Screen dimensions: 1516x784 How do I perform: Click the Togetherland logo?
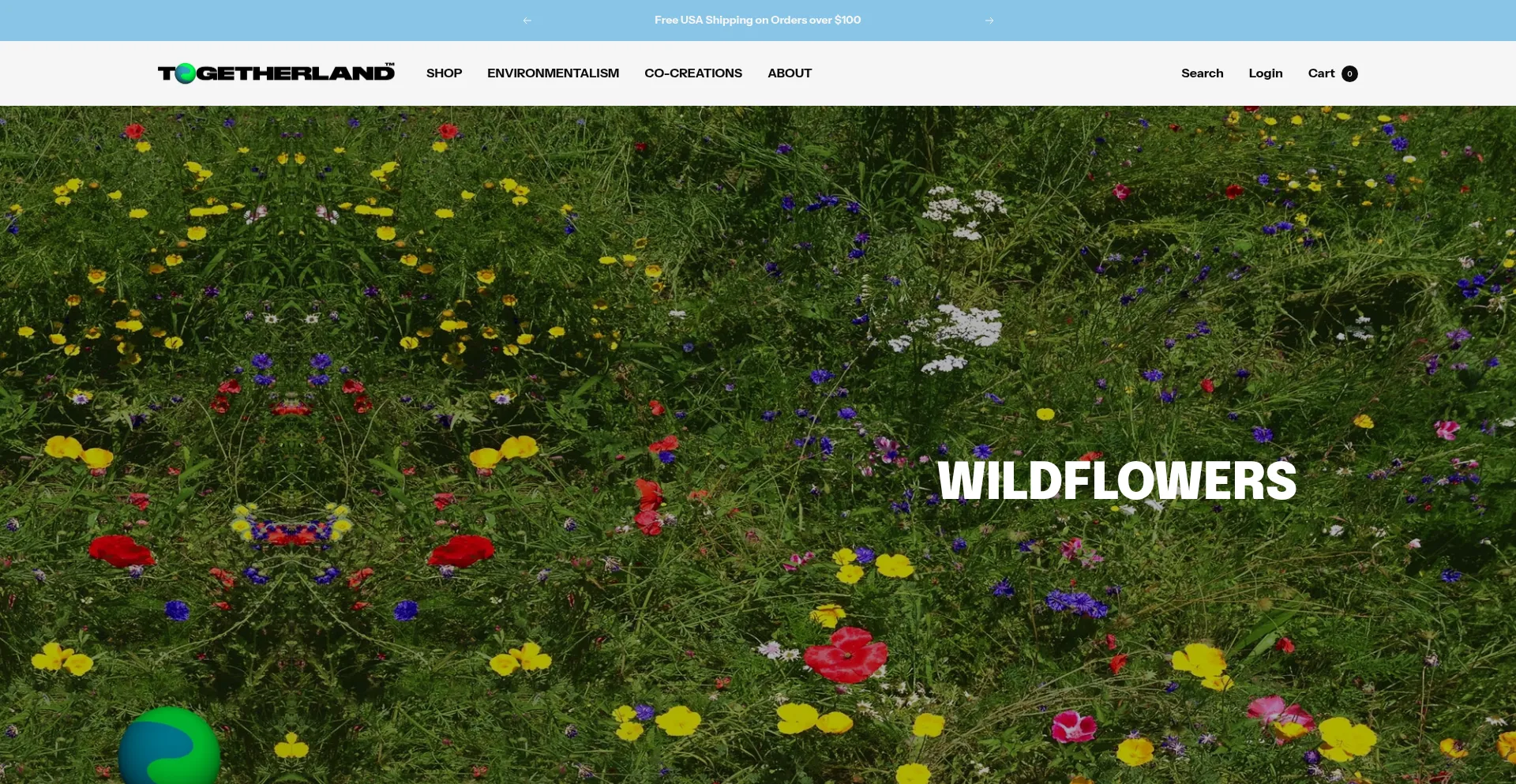coord(276,73)
